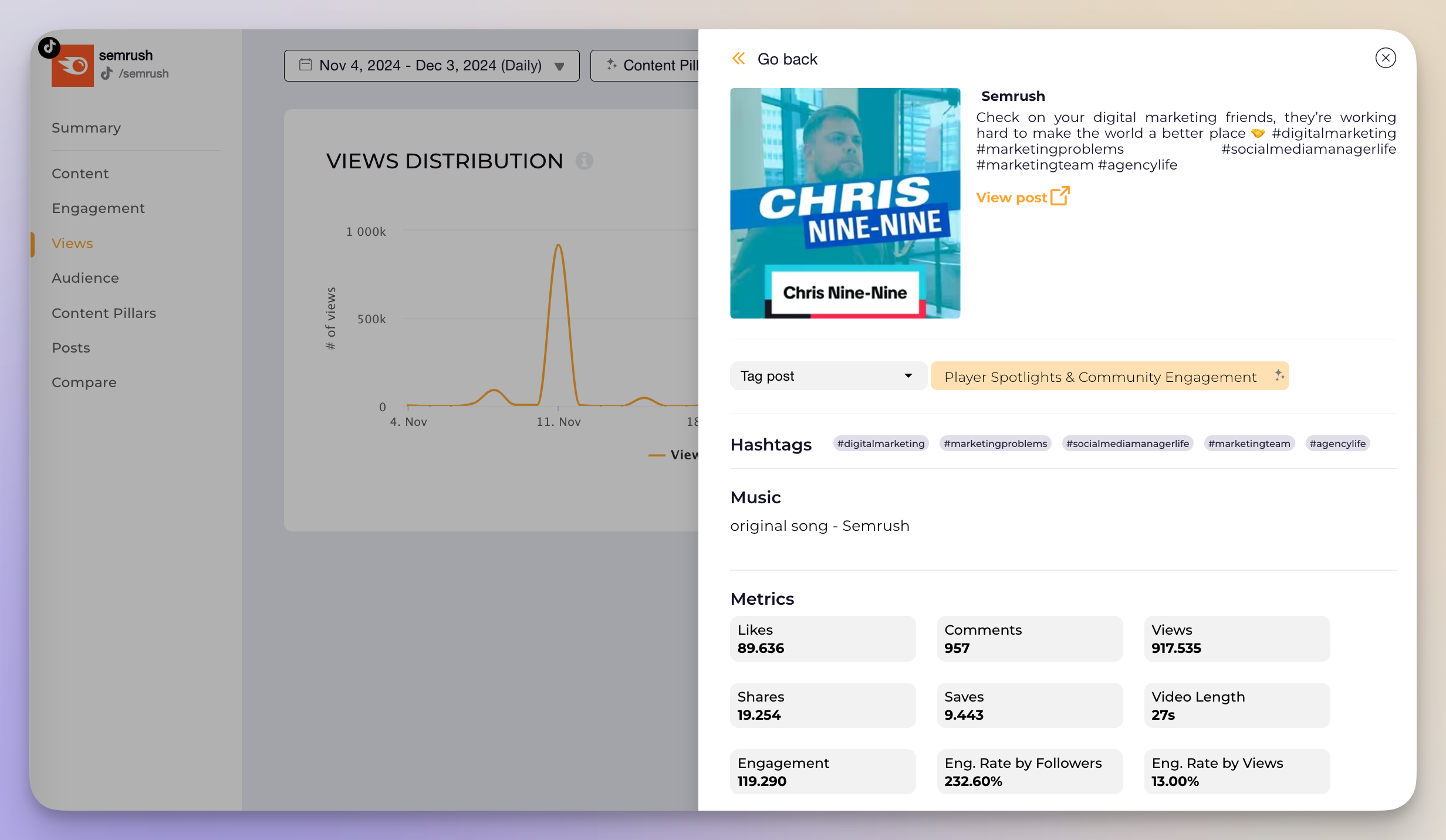The height and width of the screenshot is (840, 1446).
Task: Click the Eng. Rate by Followers card
Action: pyautogui.click(x=1030, y=772)
